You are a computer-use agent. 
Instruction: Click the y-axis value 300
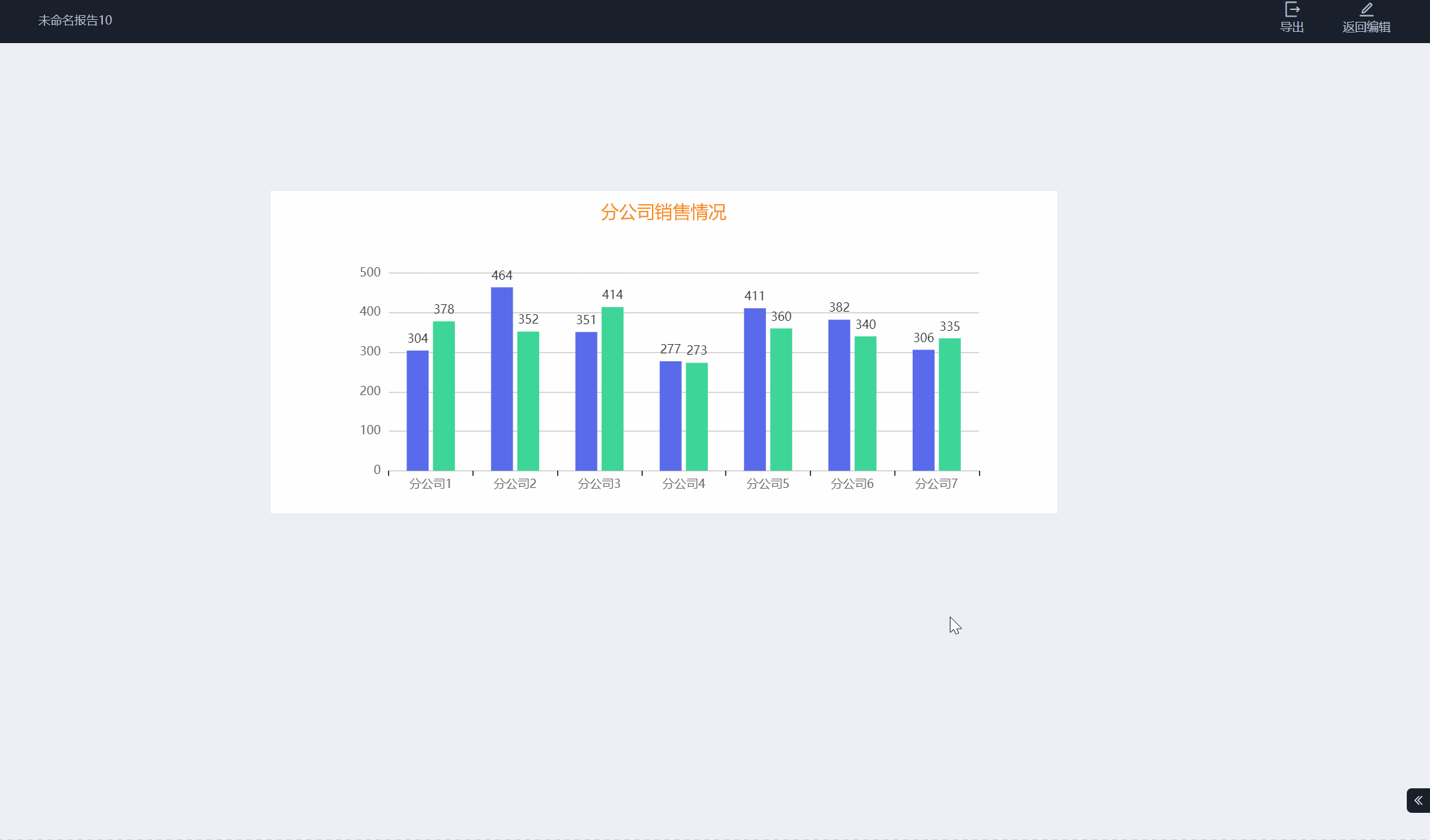(370, 351)
